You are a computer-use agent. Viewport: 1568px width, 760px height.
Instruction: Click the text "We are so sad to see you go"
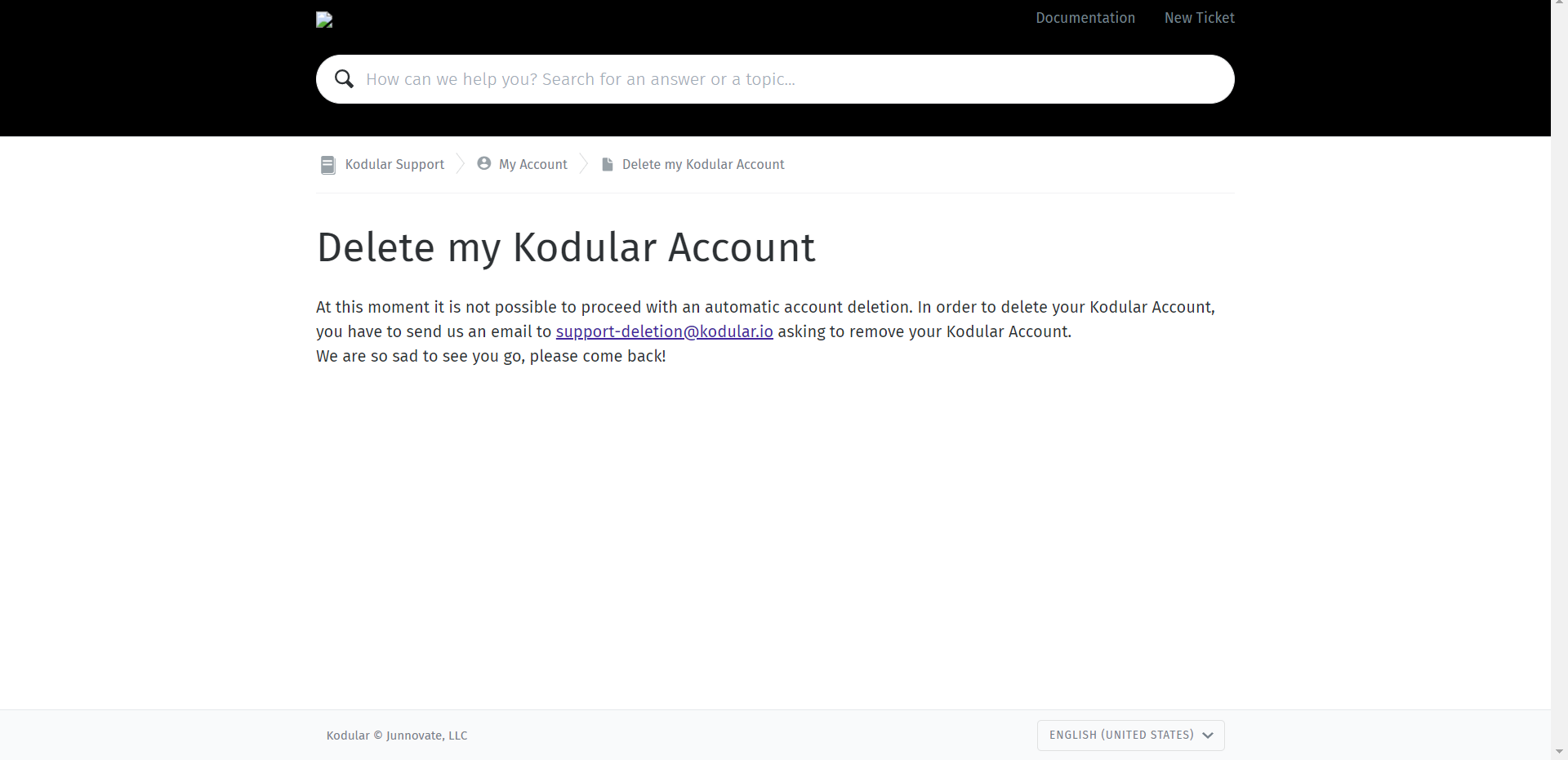(421, 356)
